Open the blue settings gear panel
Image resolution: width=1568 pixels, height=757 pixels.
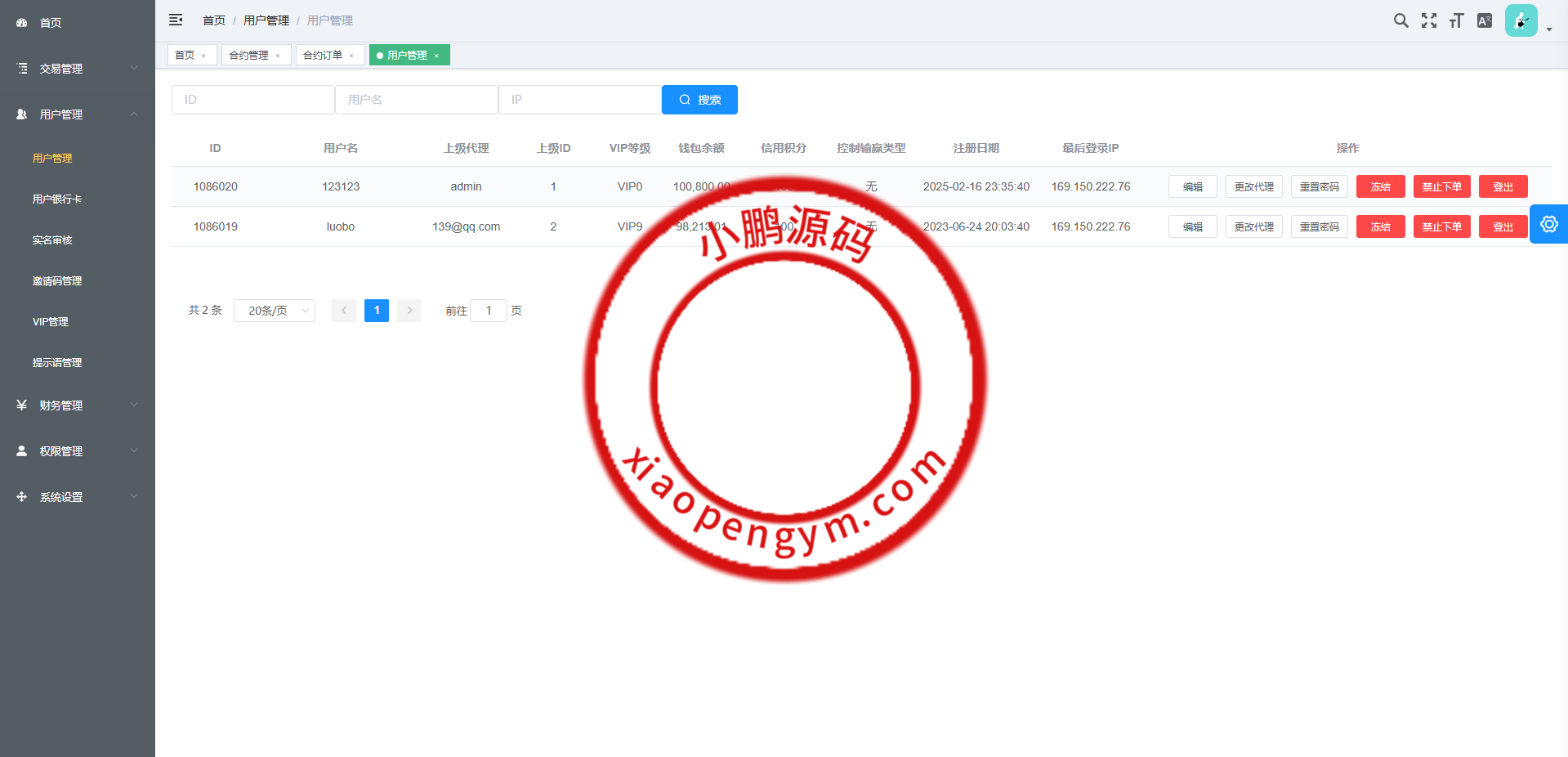[x=1548, y=224]
